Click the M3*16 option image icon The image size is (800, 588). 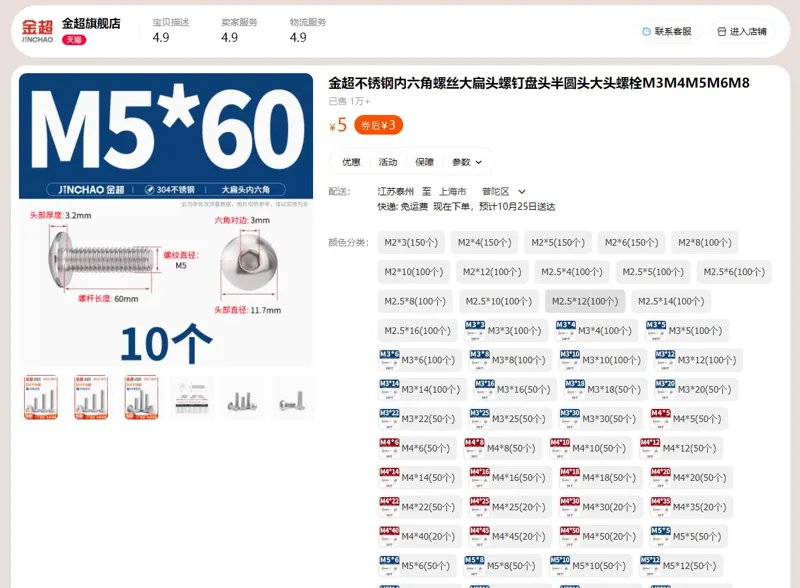click(485, 390)
